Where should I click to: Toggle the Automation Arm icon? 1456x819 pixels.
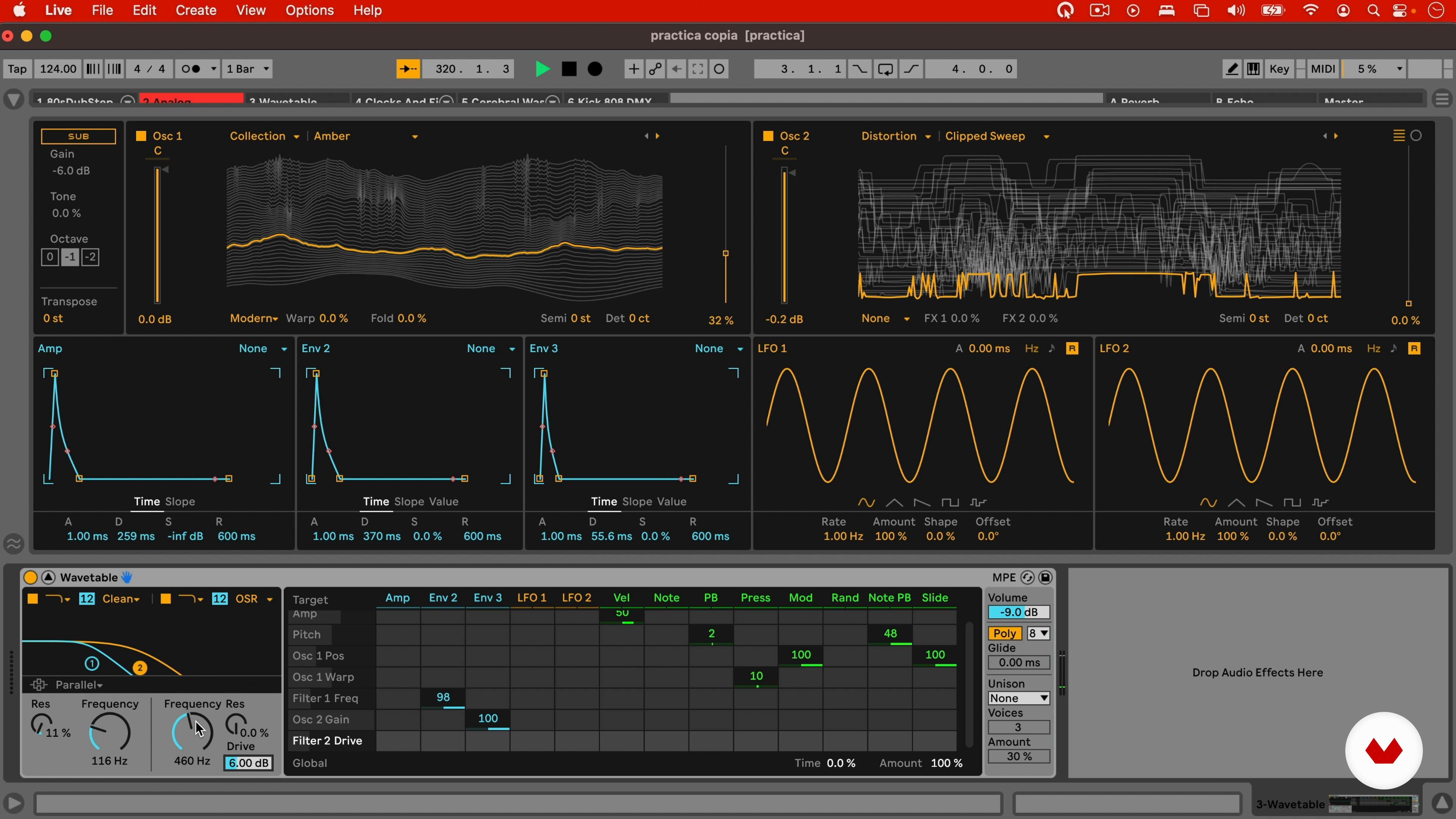pos(655,69)
